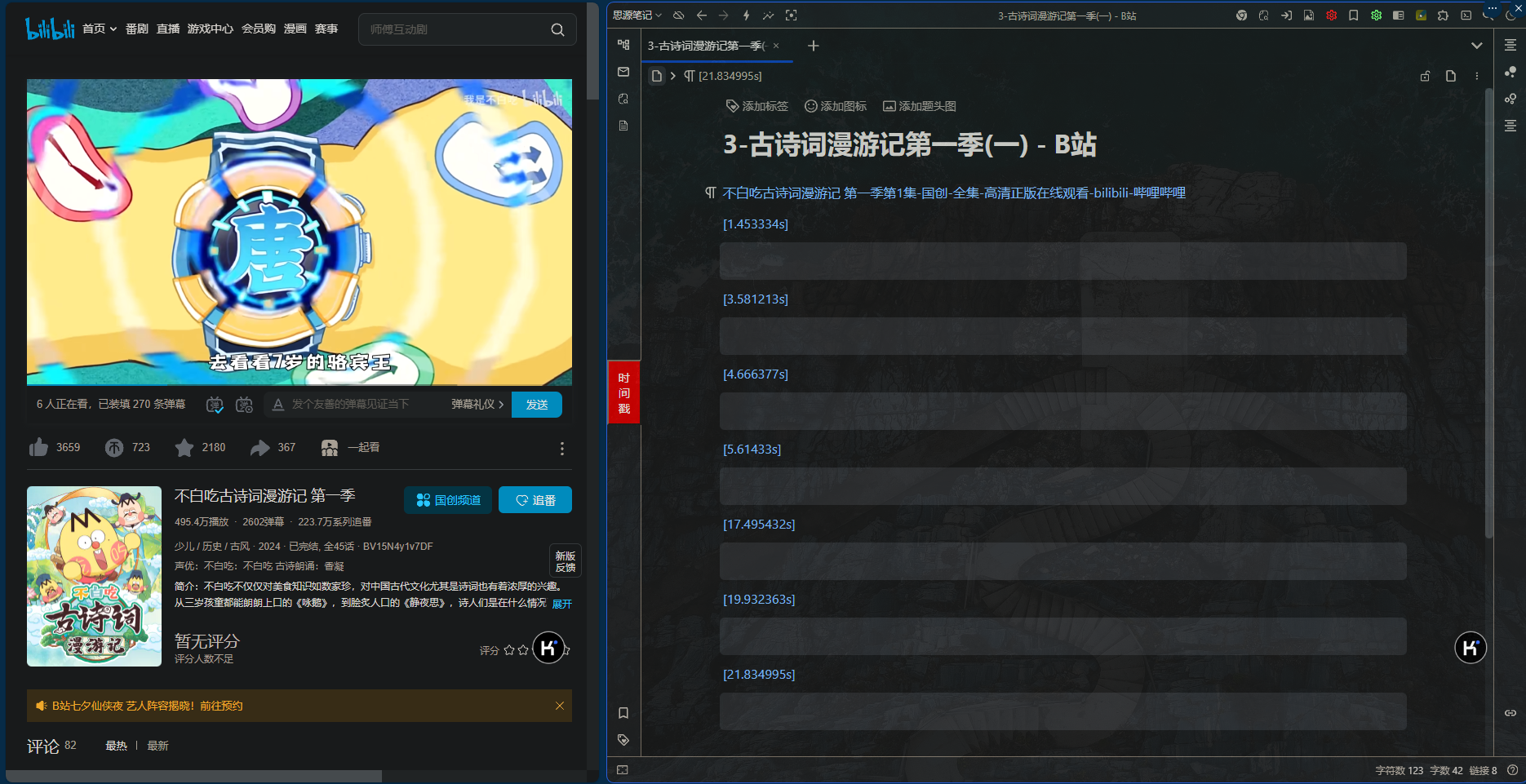Open the outline panel icon on right dock

click(1510, 45)
